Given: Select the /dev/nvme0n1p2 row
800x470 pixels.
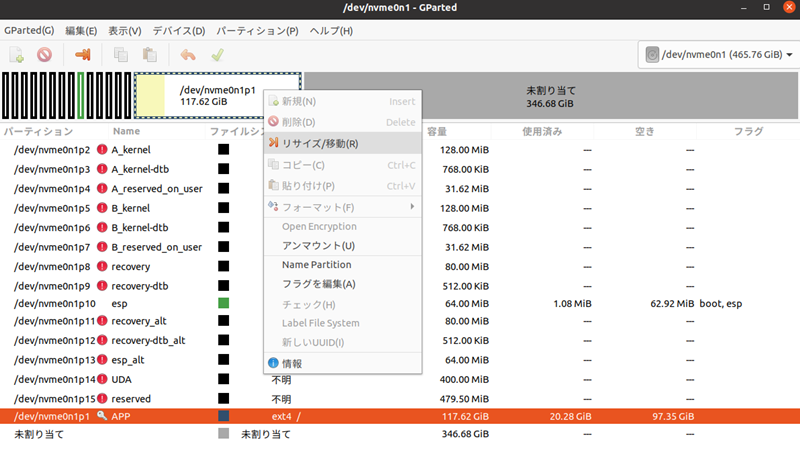Looking at the screenshot, I should pos(400,150).
